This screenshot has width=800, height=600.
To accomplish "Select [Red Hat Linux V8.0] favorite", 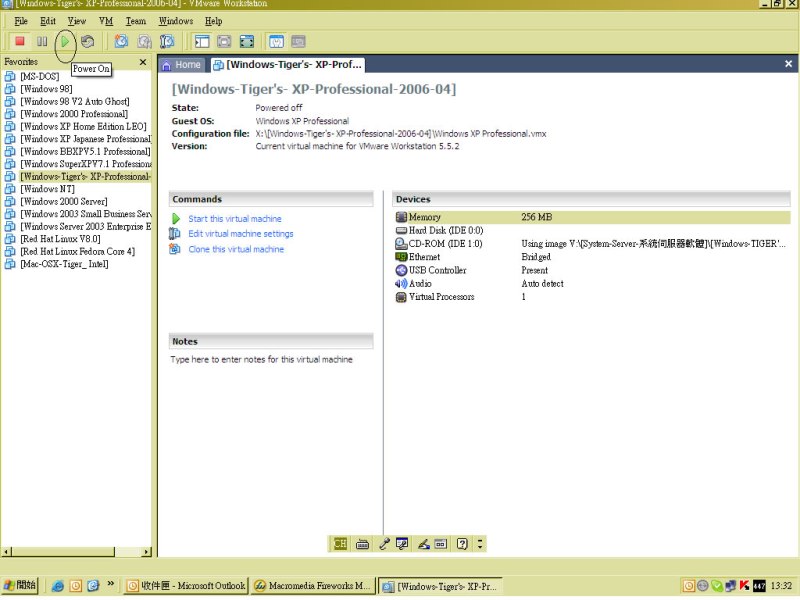I will pyautogui.click(x=60, y=239).
